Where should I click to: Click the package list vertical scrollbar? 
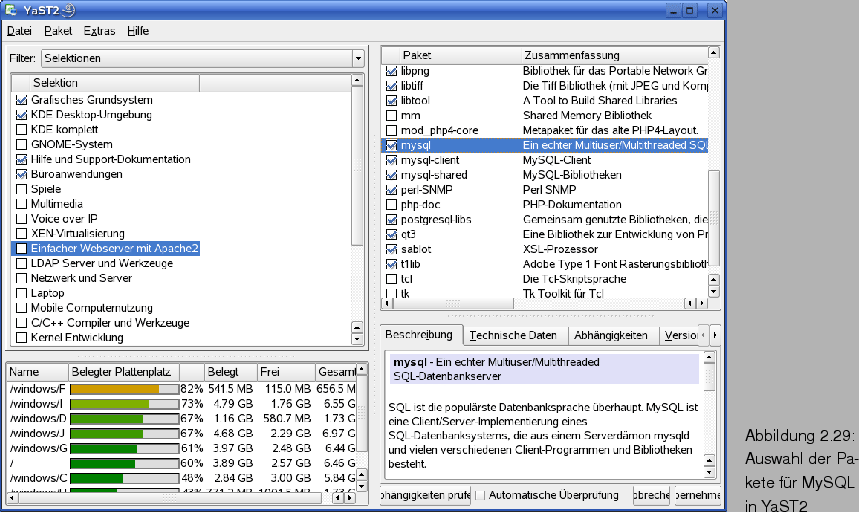pos(714,219)
